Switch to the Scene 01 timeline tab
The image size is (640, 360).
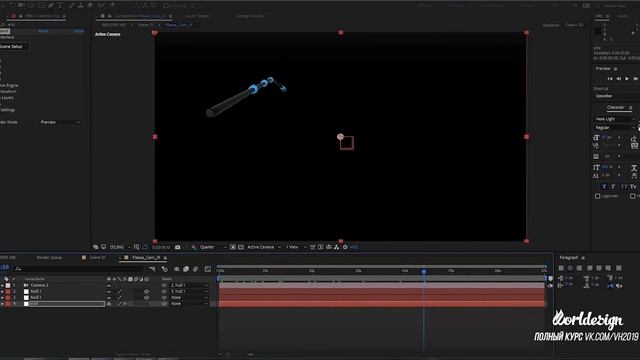tap(97, 258)
